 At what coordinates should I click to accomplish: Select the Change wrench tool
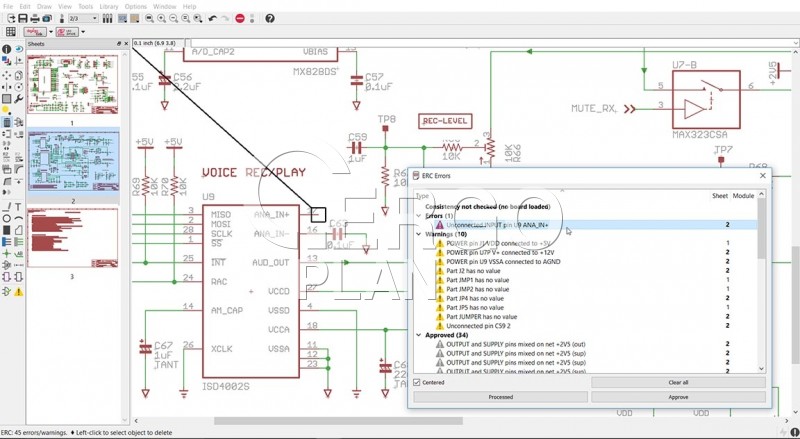coord(19,99)
